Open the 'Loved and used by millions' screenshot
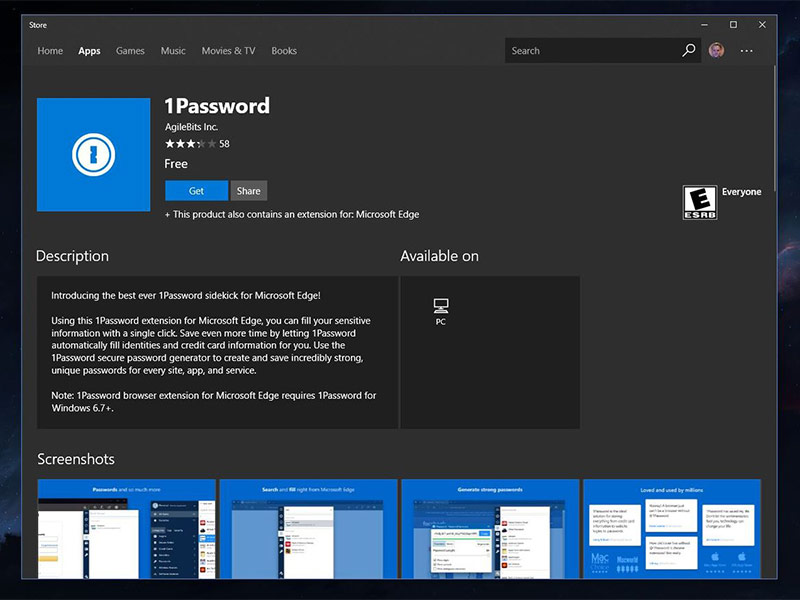 click(x=672, y=529)
